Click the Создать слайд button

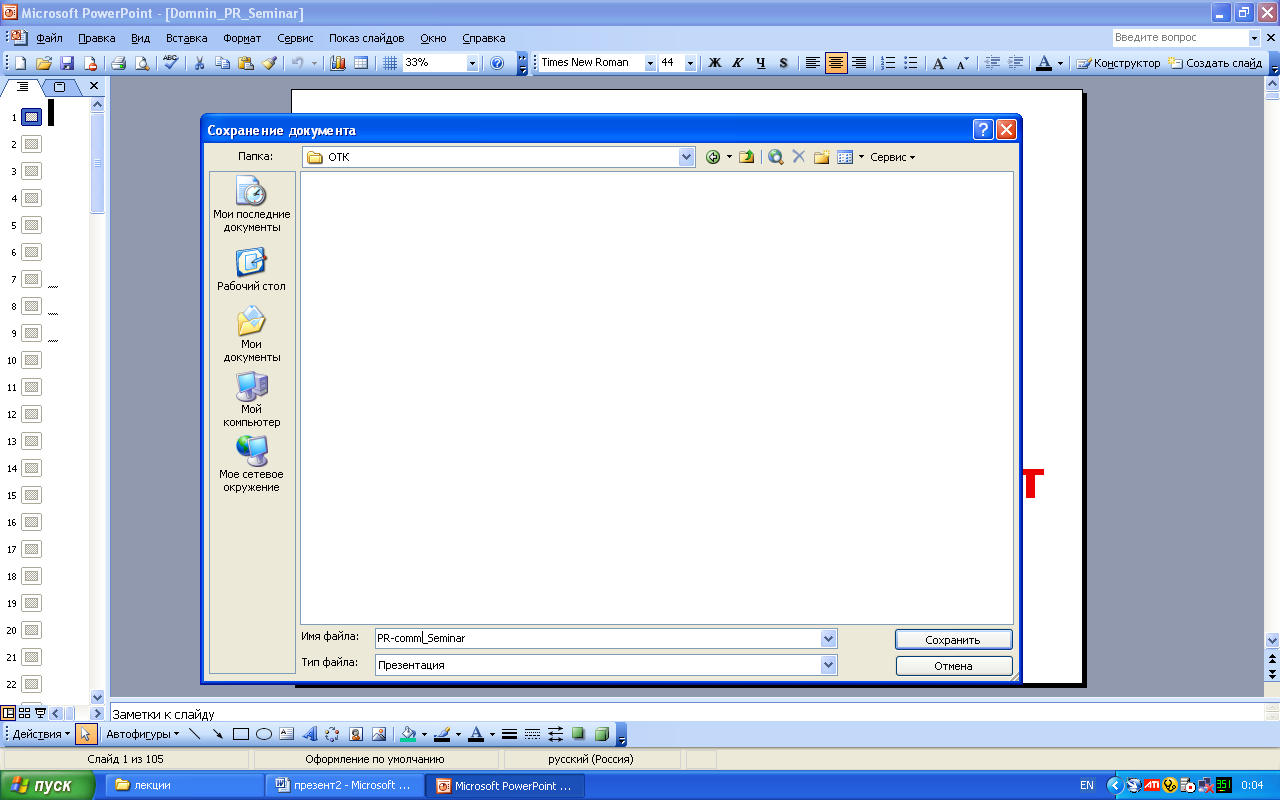1215,63
